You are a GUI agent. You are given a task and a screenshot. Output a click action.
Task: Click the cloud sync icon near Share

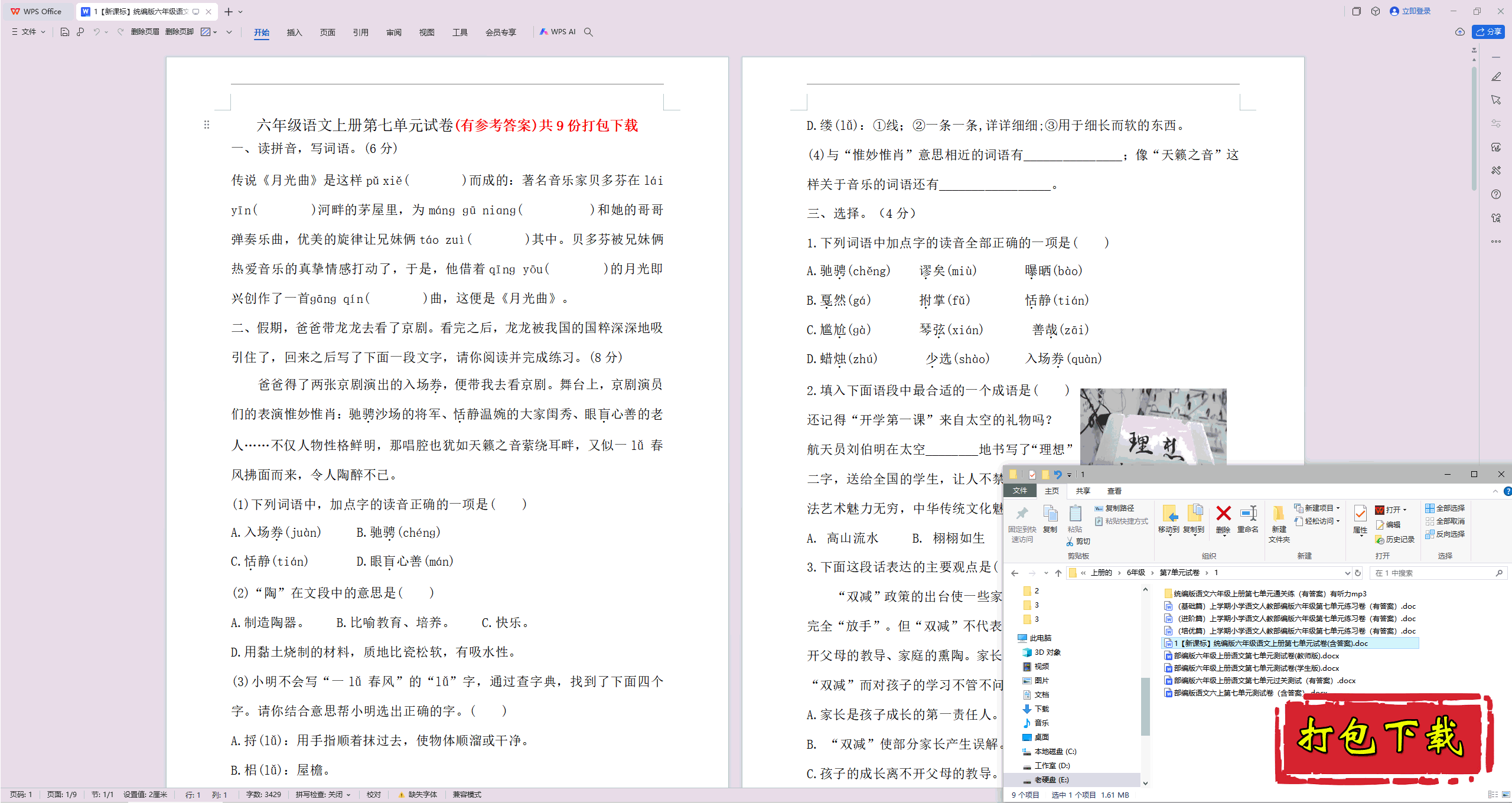pyautogui.click(x=1460, y=32)
